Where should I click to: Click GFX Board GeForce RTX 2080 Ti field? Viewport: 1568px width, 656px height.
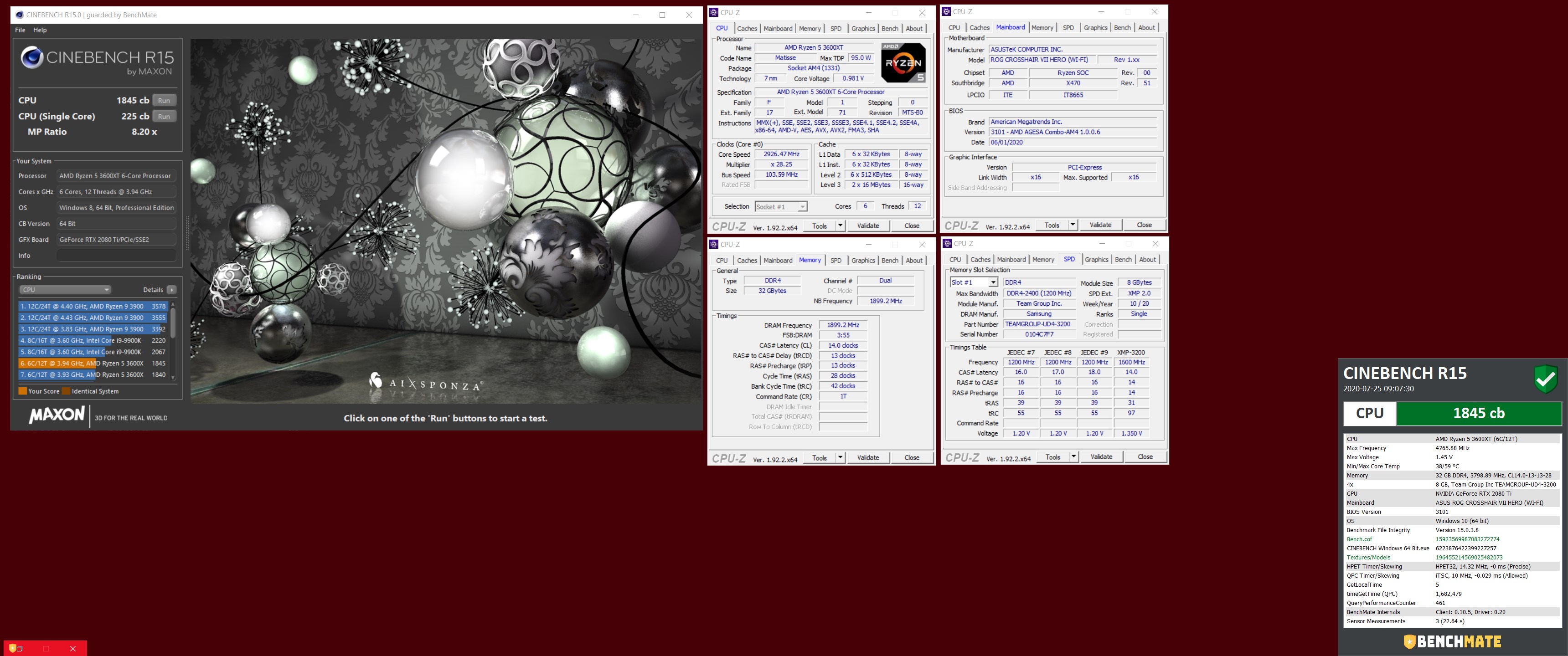[116, 240]
